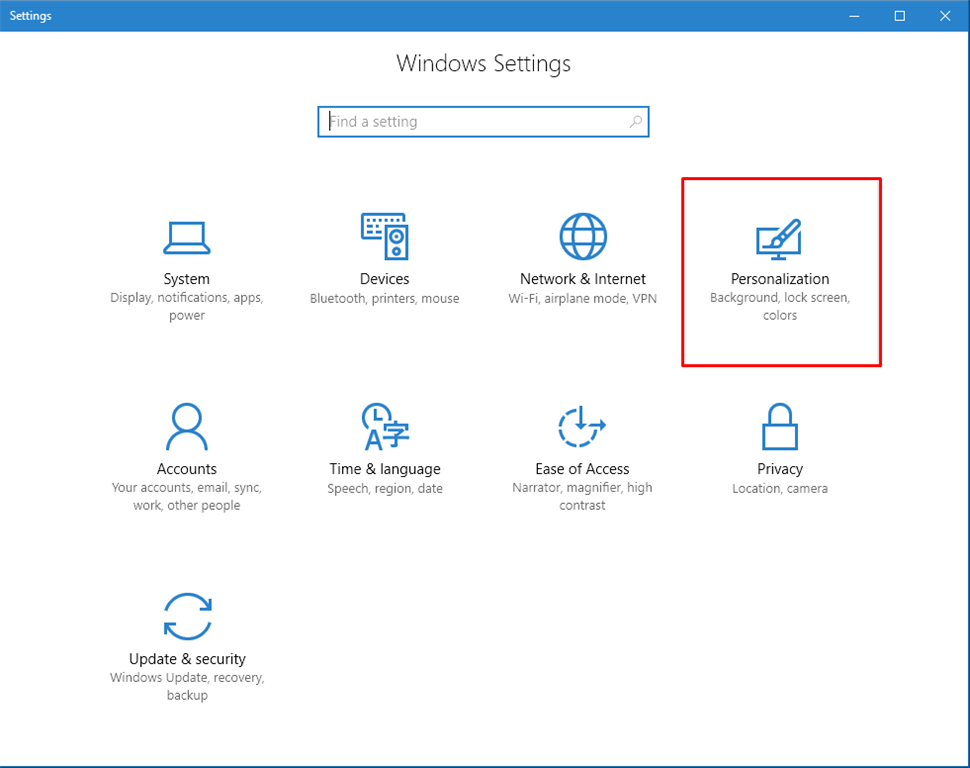
Task: Click the Devices keyboard and speaker icon
Action: [385, 236]
